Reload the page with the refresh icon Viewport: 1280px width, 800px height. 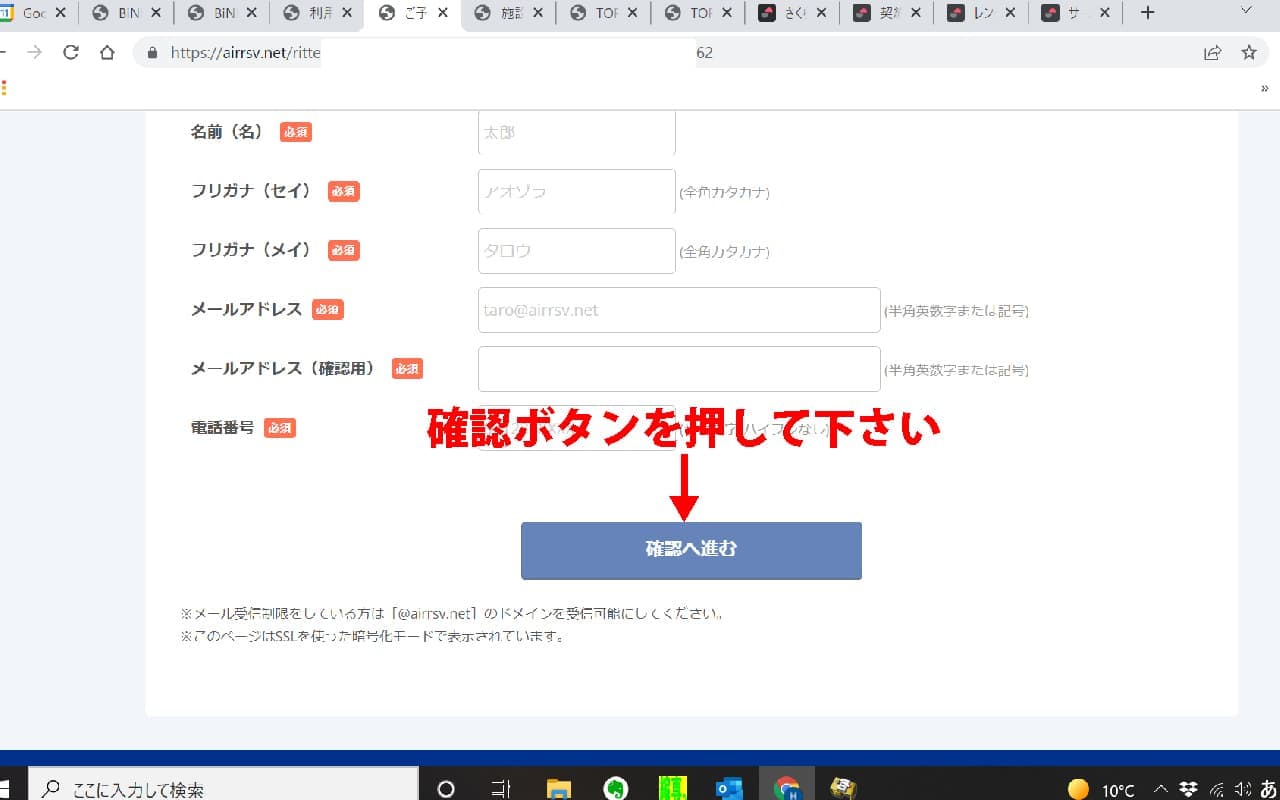coord(70,53)
